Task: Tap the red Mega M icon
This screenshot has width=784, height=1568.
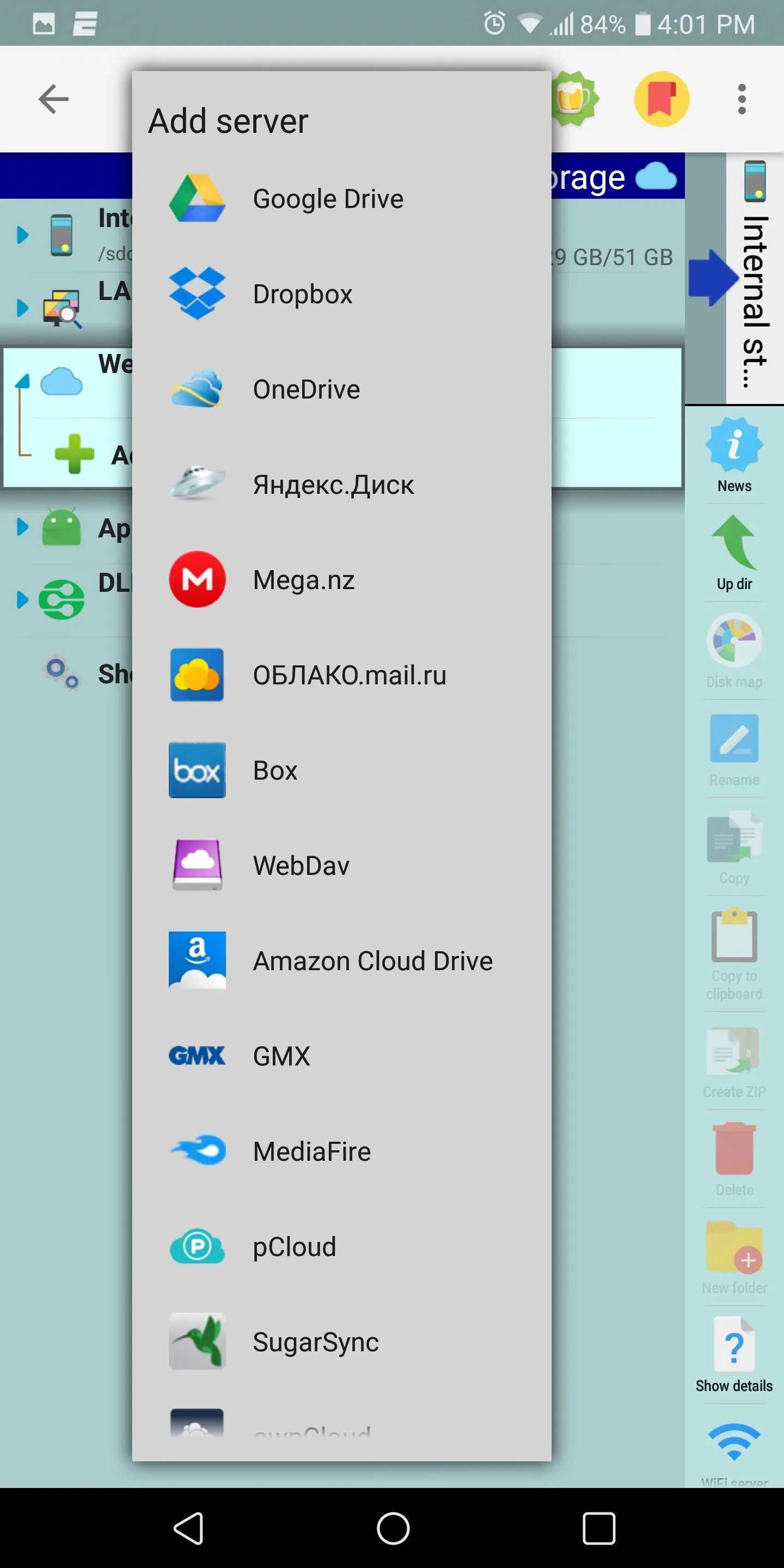Action: point(197,579)
